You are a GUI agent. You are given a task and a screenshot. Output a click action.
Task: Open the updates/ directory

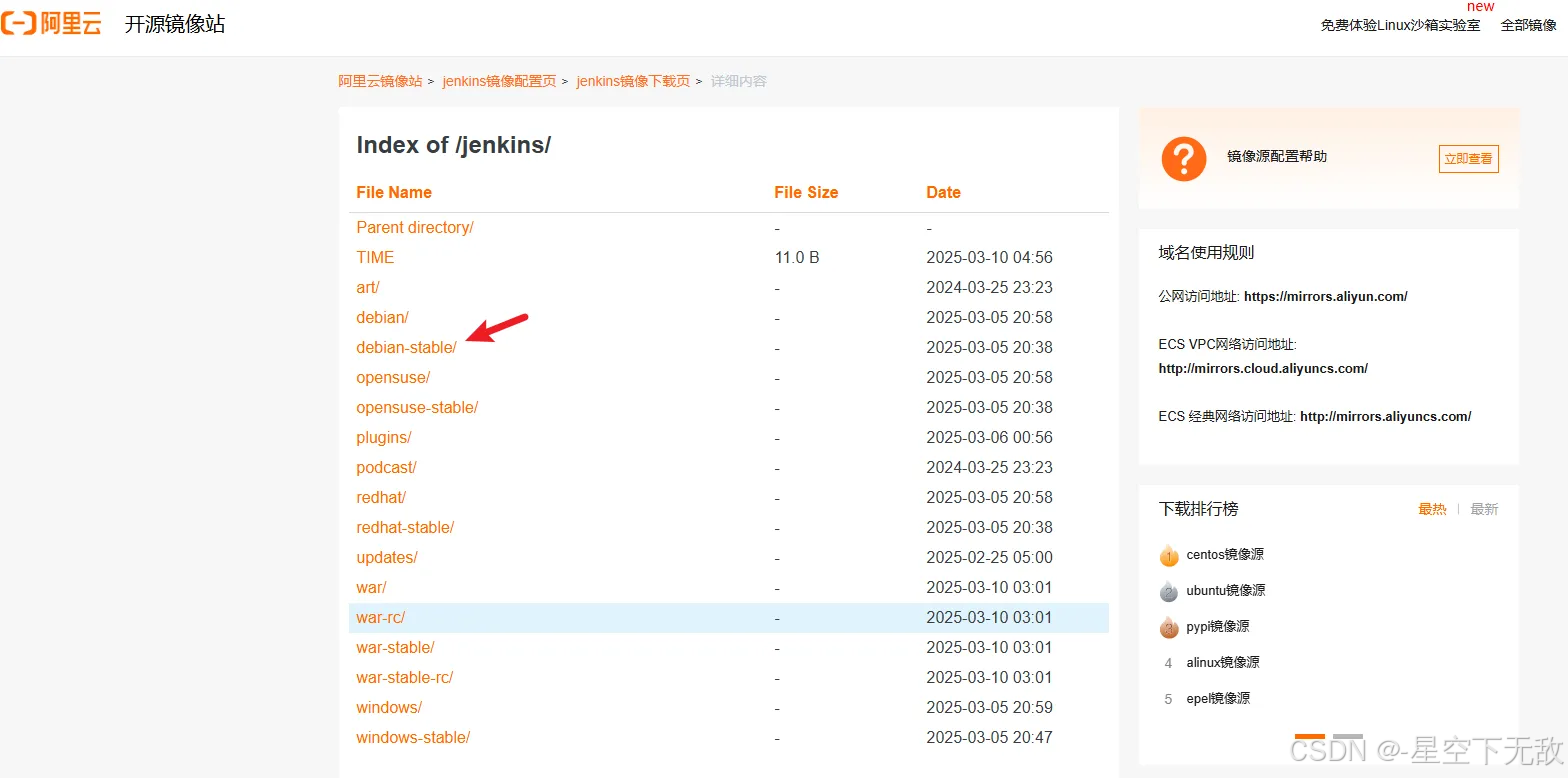(x=387, y=557)
